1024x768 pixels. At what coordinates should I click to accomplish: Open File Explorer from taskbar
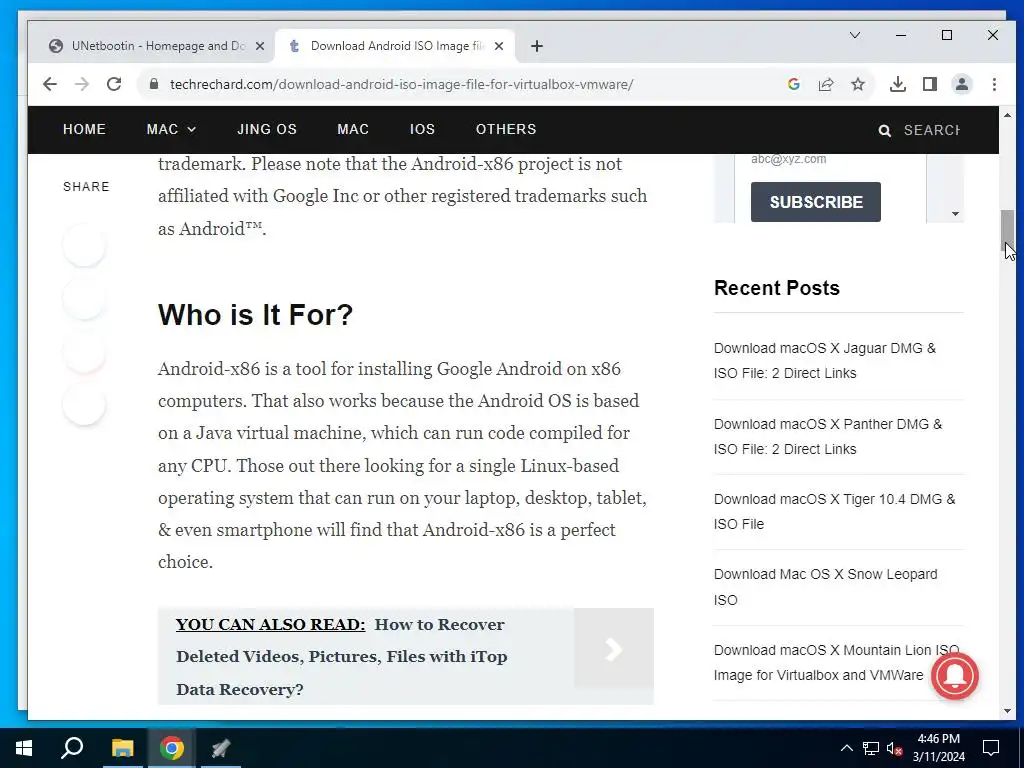[122, 748]
